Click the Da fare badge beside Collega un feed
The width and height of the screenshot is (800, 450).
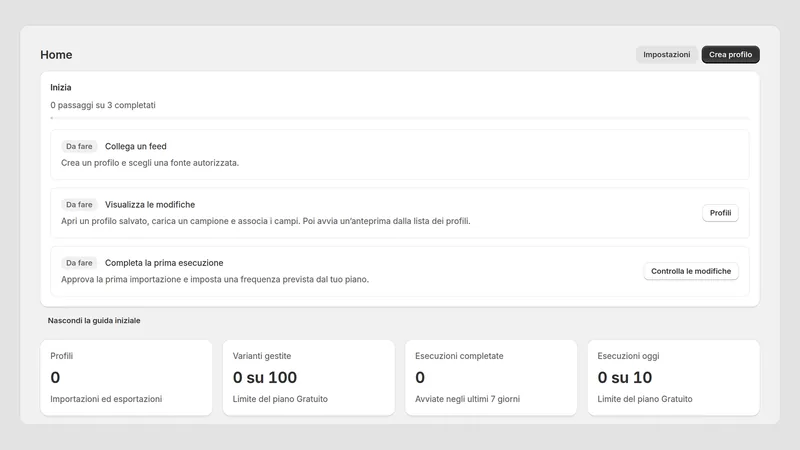(79, 146)
